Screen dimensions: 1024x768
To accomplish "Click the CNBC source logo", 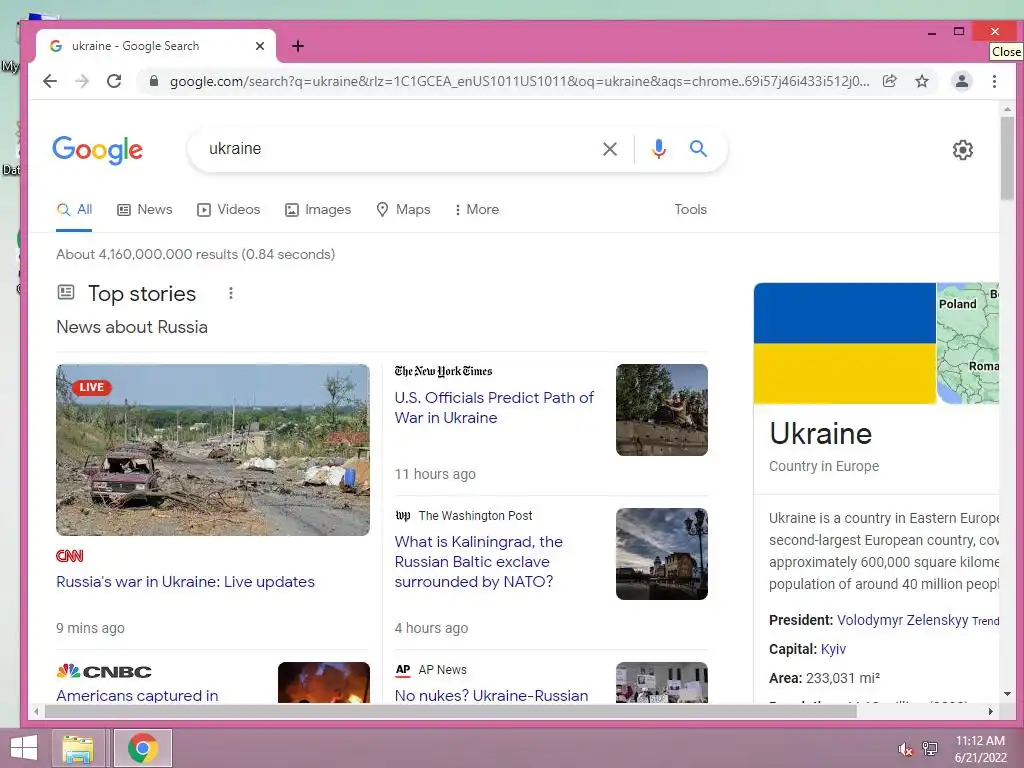I will click(x=104, y=671).
